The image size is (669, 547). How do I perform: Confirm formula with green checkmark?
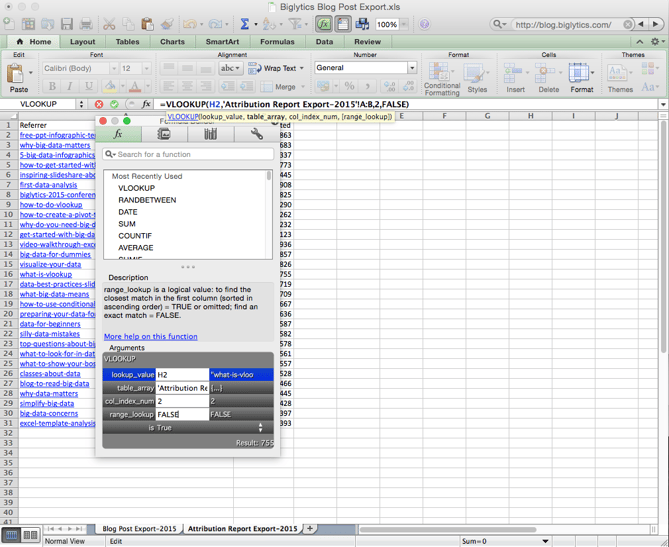tap(114, 104)
